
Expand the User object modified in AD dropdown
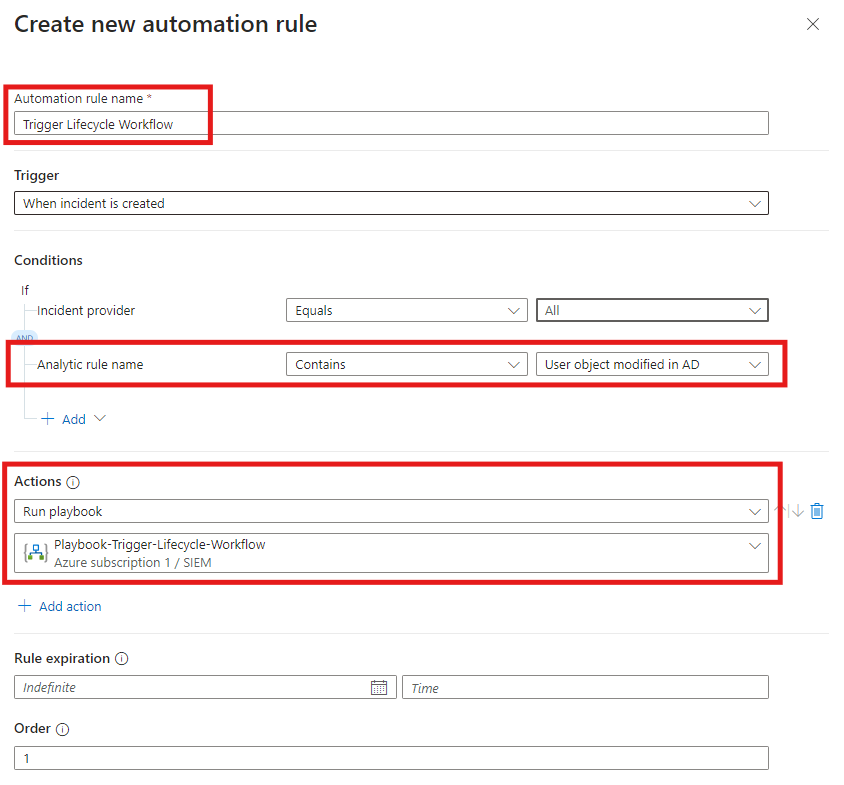click(x=651, y=365)
